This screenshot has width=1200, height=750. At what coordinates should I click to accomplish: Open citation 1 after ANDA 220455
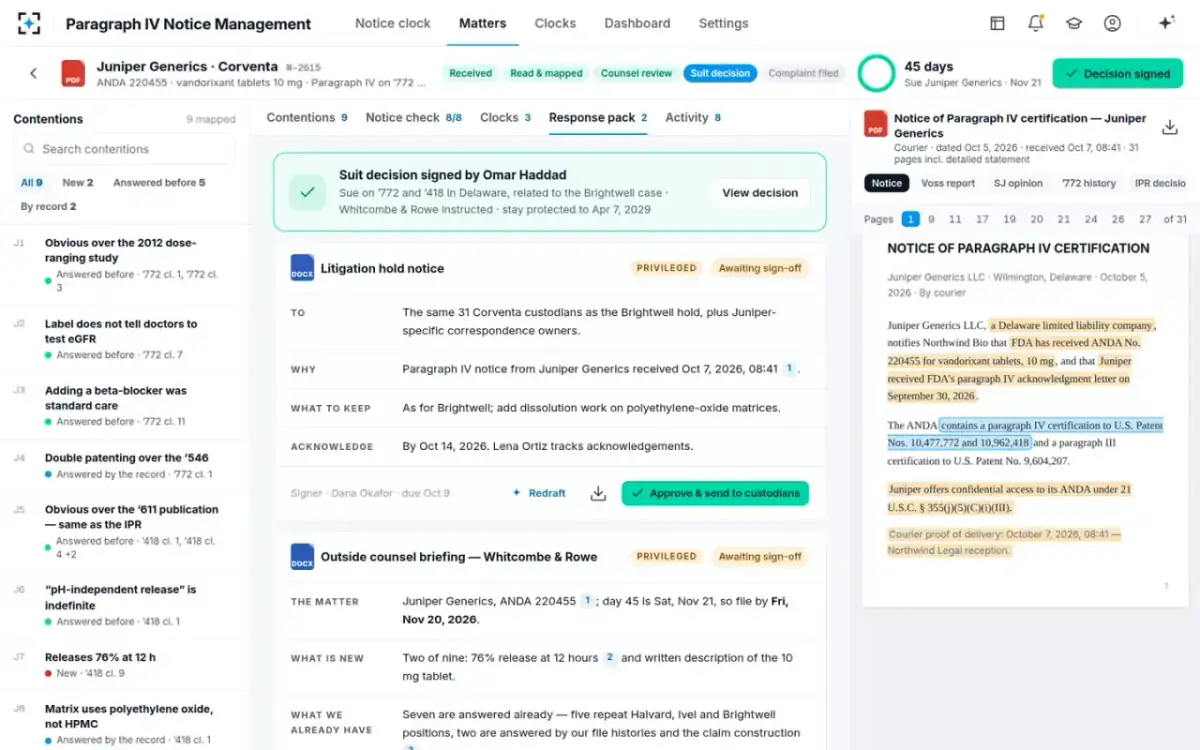point(588,601)
